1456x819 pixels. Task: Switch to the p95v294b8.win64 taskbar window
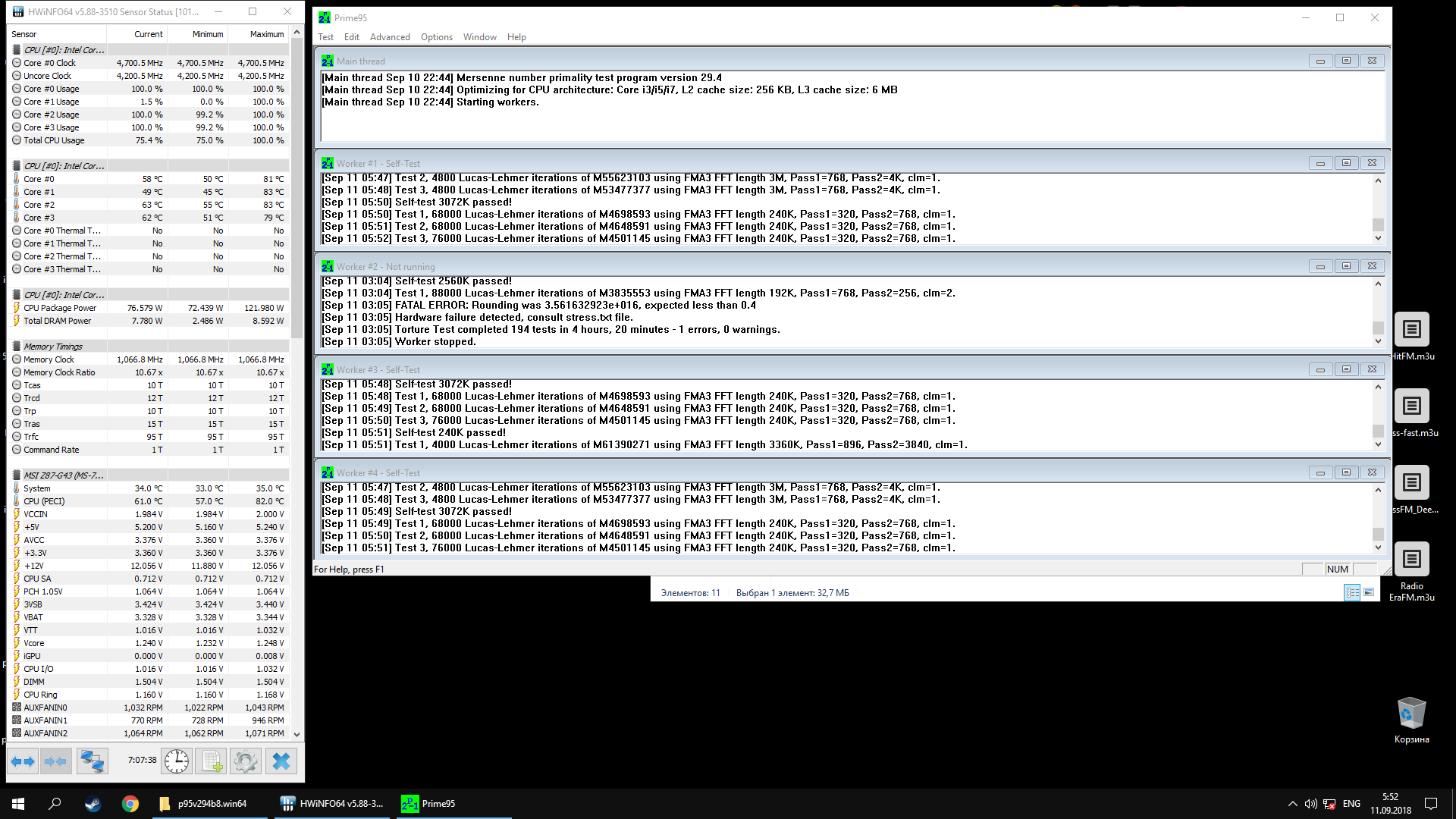pos(205,804)
